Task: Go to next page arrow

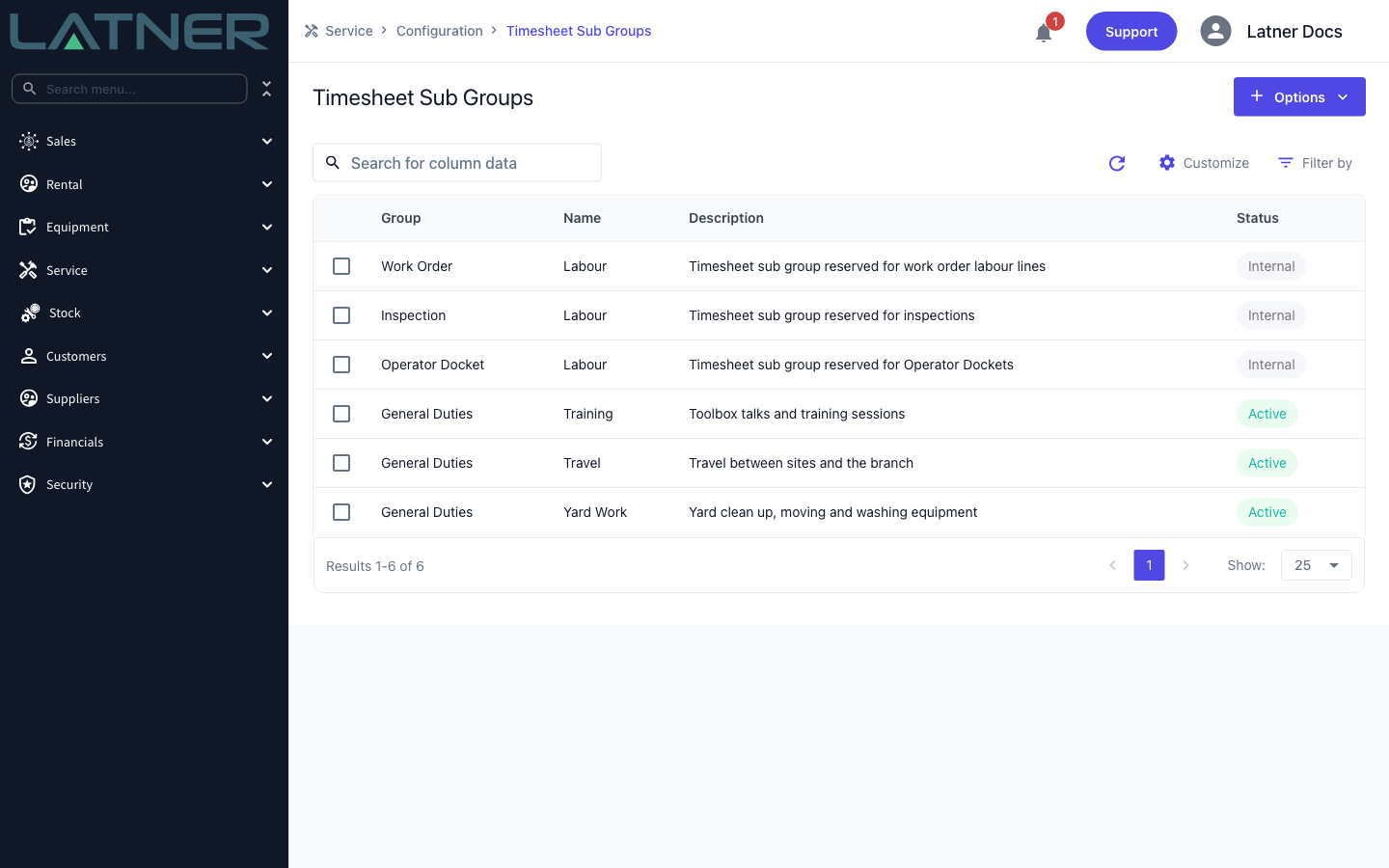Action: click(1185, 565)
